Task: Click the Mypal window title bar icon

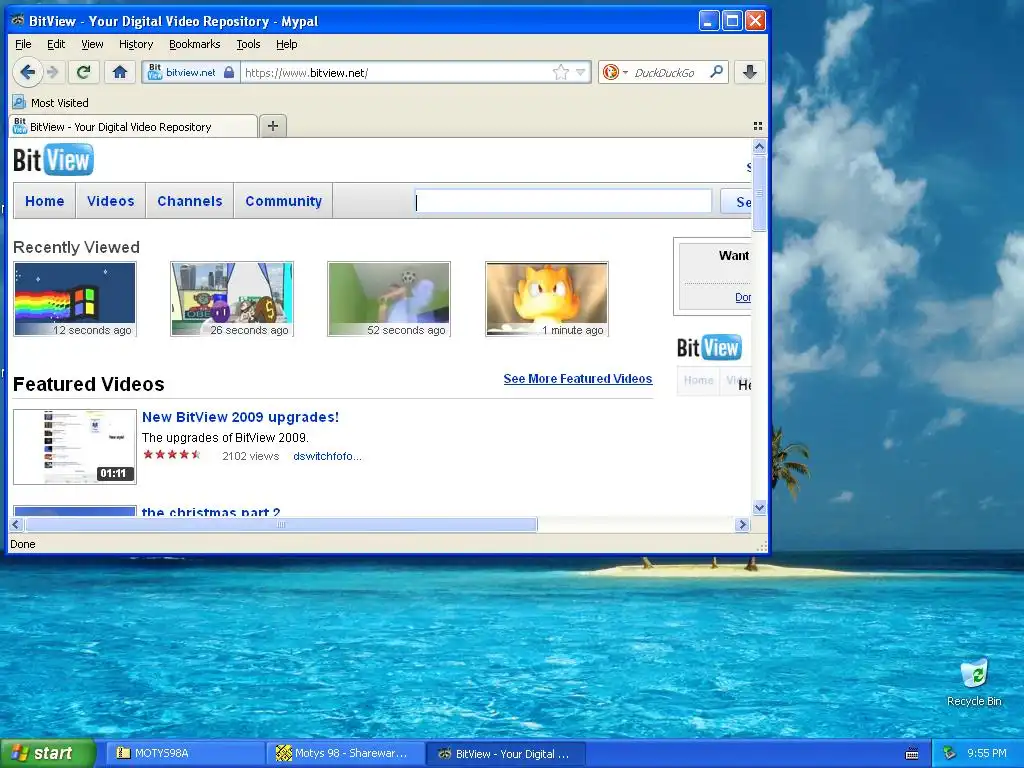Action: pyautogui.click(x=18, y=21)
